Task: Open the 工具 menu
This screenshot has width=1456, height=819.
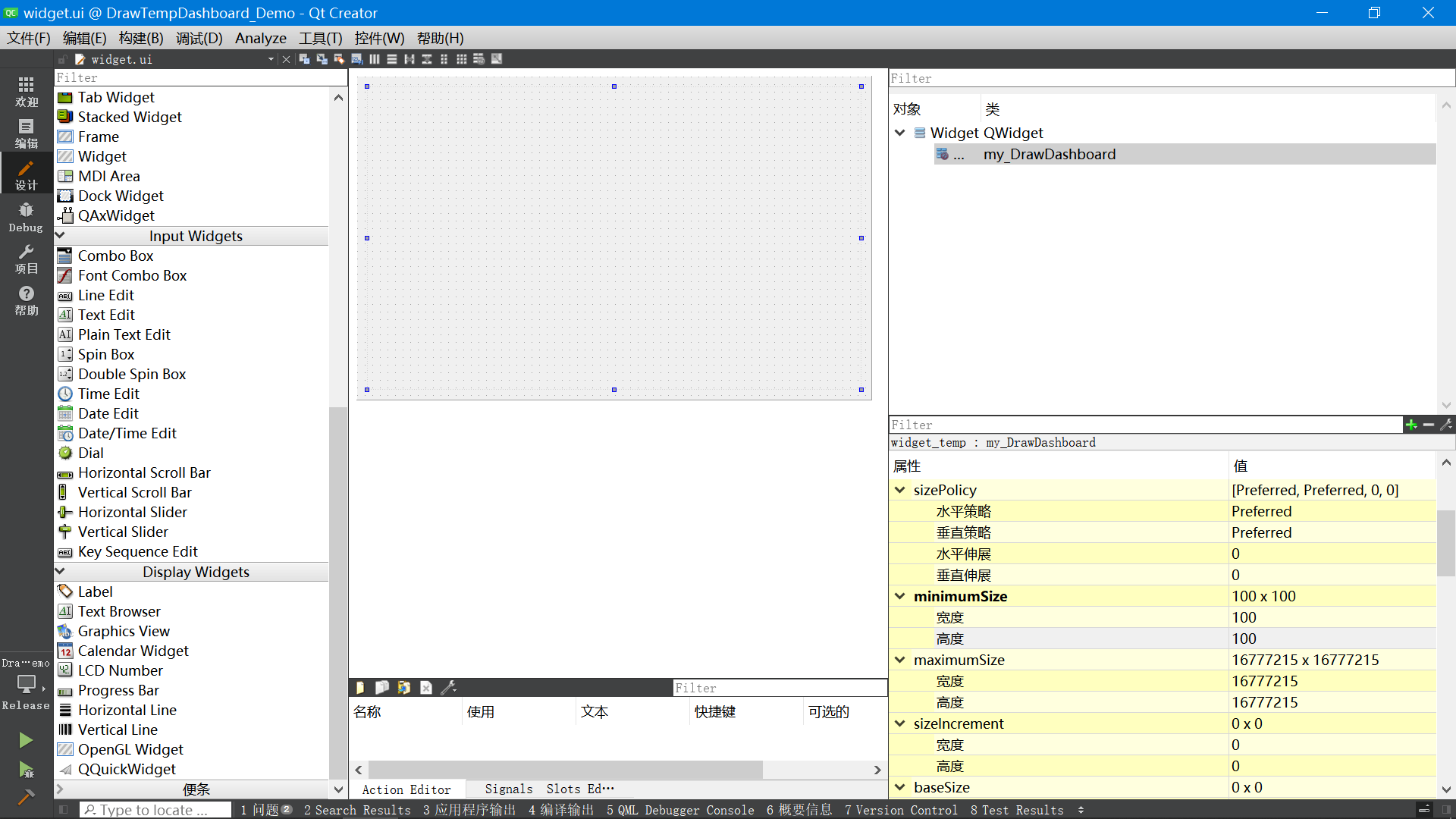Action: pos(318,38)
